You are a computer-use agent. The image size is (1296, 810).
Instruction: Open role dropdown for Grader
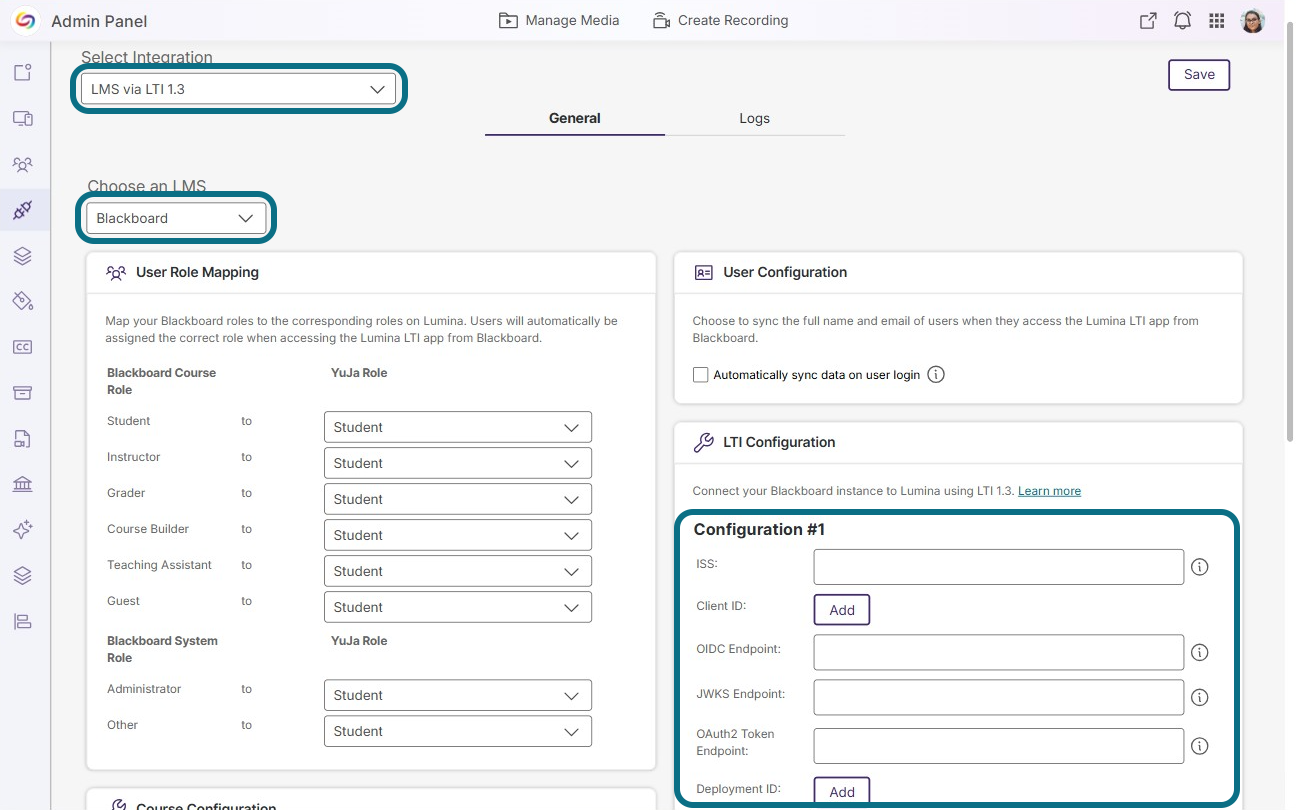tap(458, 499)
